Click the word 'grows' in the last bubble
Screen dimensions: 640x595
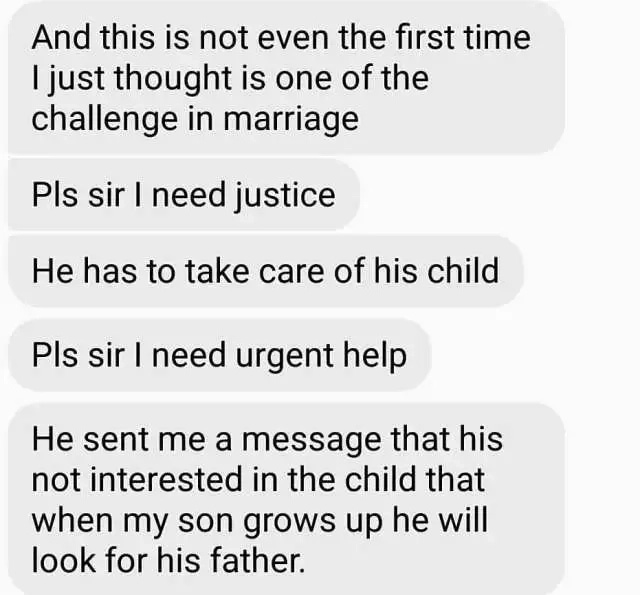point(289,523)
